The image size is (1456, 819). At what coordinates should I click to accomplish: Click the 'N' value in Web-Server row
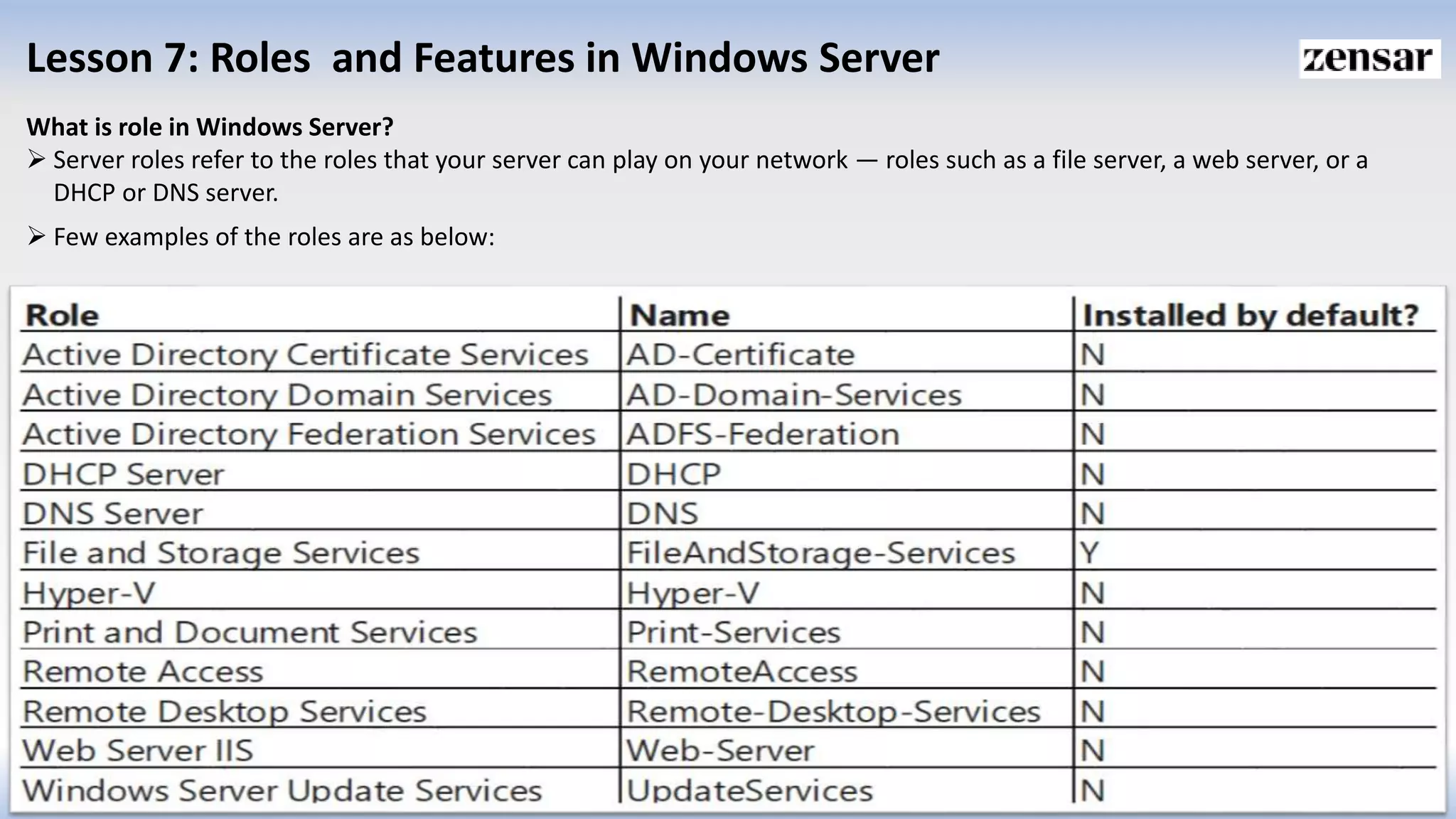(x=1093, y=751)
